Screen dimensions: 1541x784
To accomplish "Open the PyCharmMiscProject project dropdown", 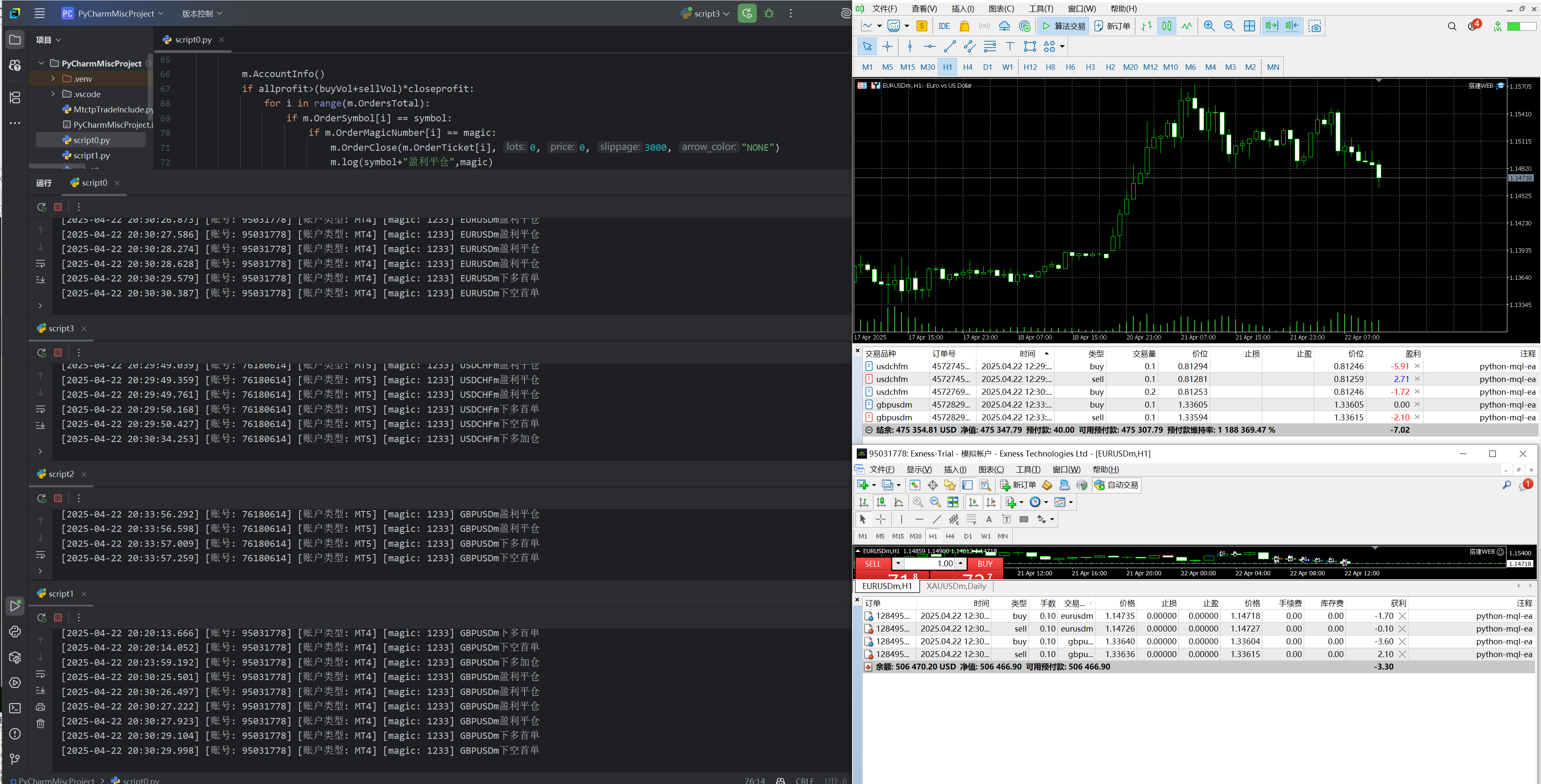I will 112,13.
